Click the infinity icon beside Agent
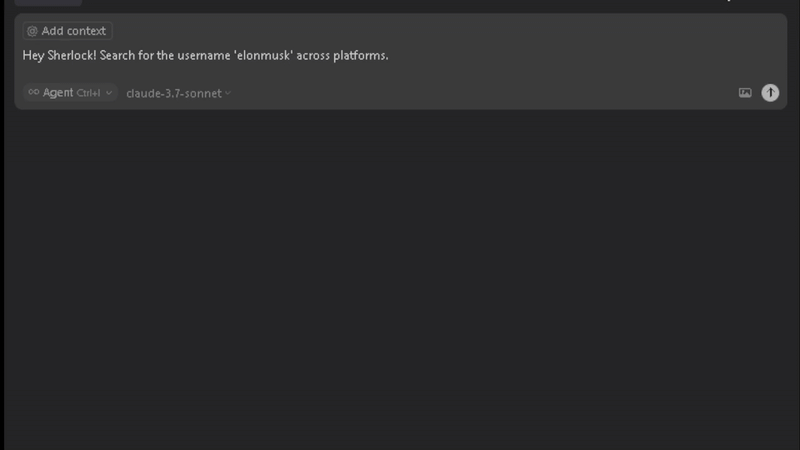The height and width of the screenshot is (450, 800). click(x=34, y=92)
